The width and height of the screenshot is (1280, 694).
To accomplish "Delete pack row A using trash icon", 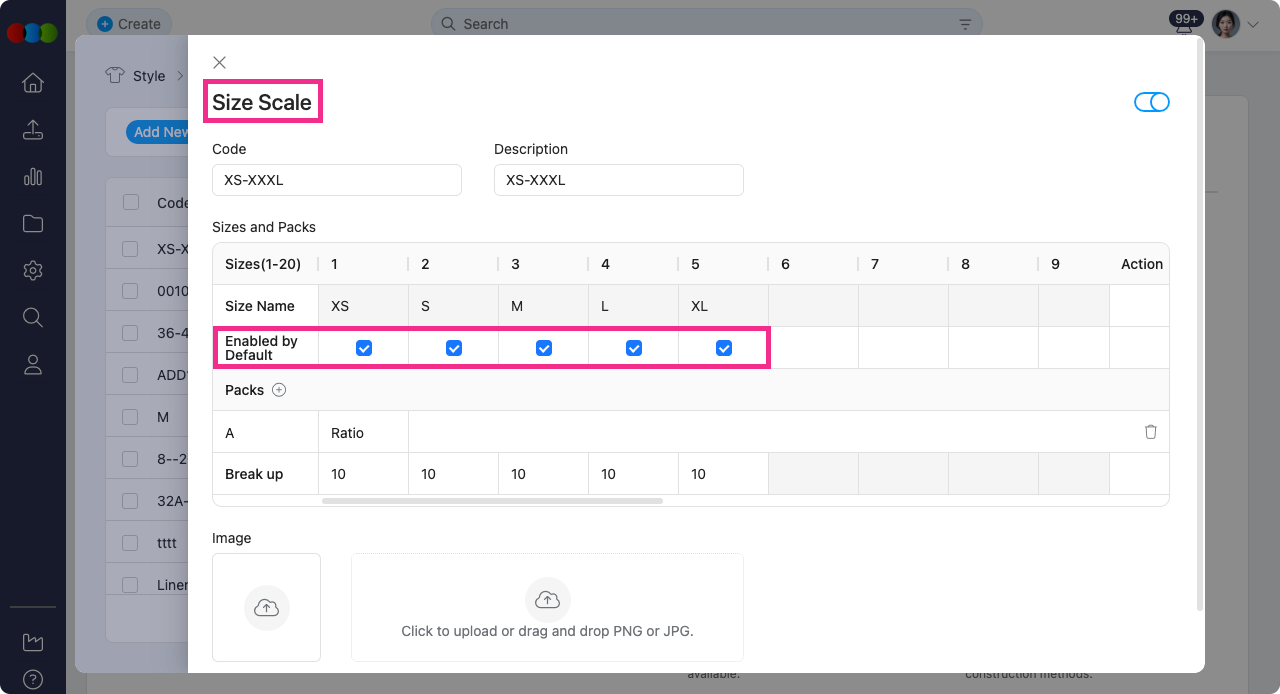I will [1150, 431].
